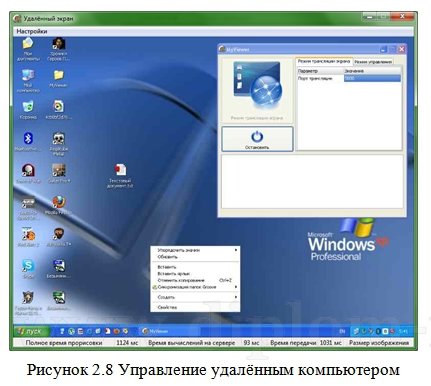Open the Настройки menu
Screen dimensions: 431x386
(32, 31)
